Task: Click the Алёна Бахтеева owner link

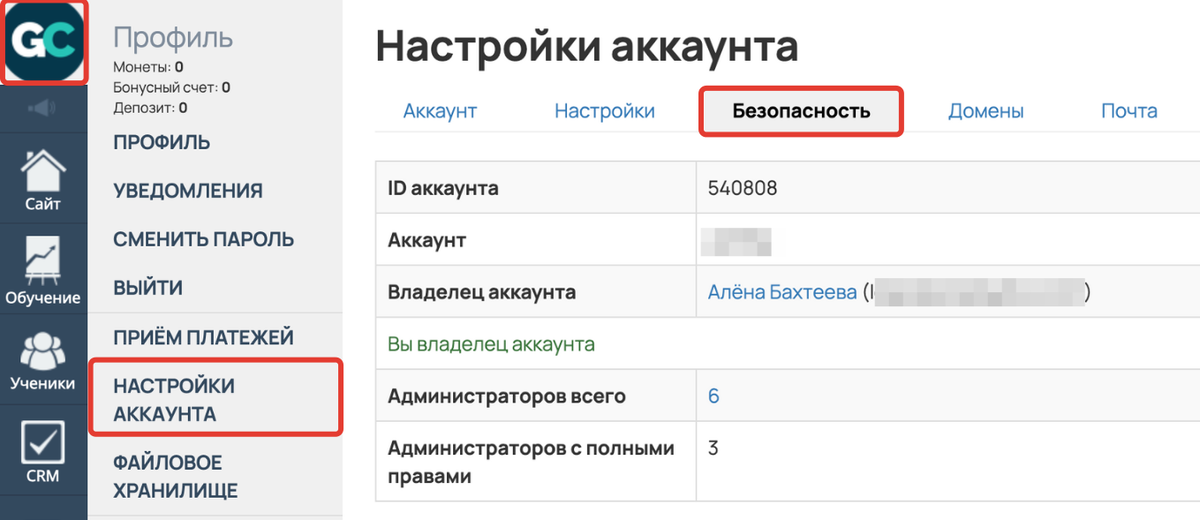Action: point(782,292)
